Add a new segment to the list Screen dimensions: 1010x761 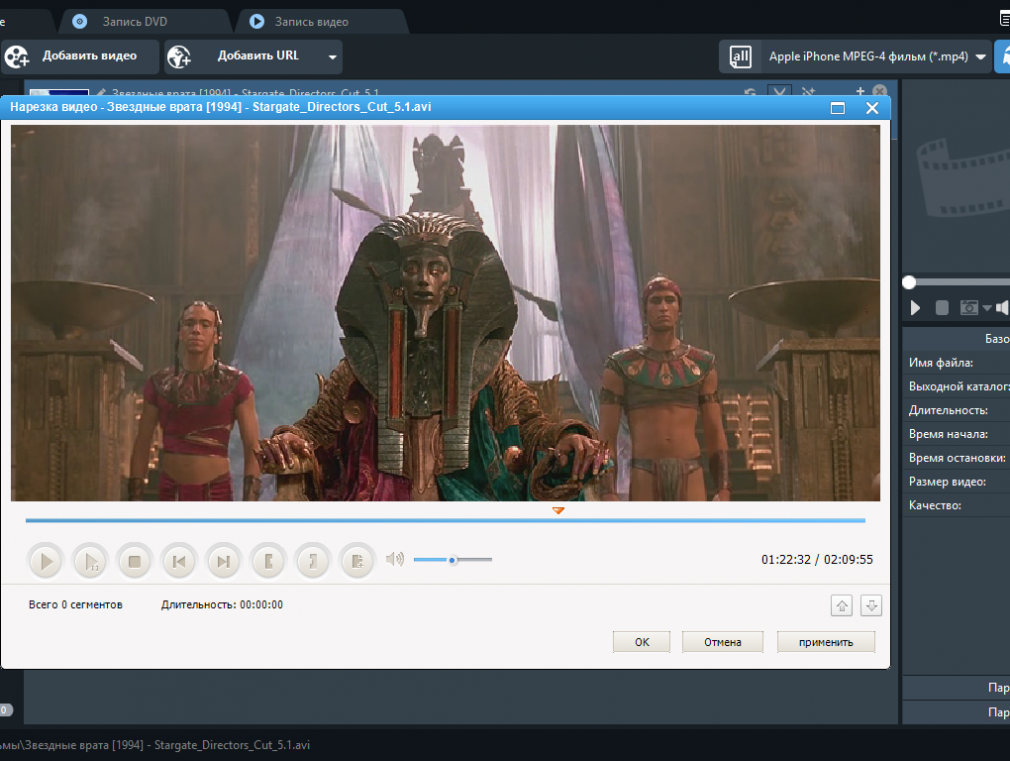point(357,561)
